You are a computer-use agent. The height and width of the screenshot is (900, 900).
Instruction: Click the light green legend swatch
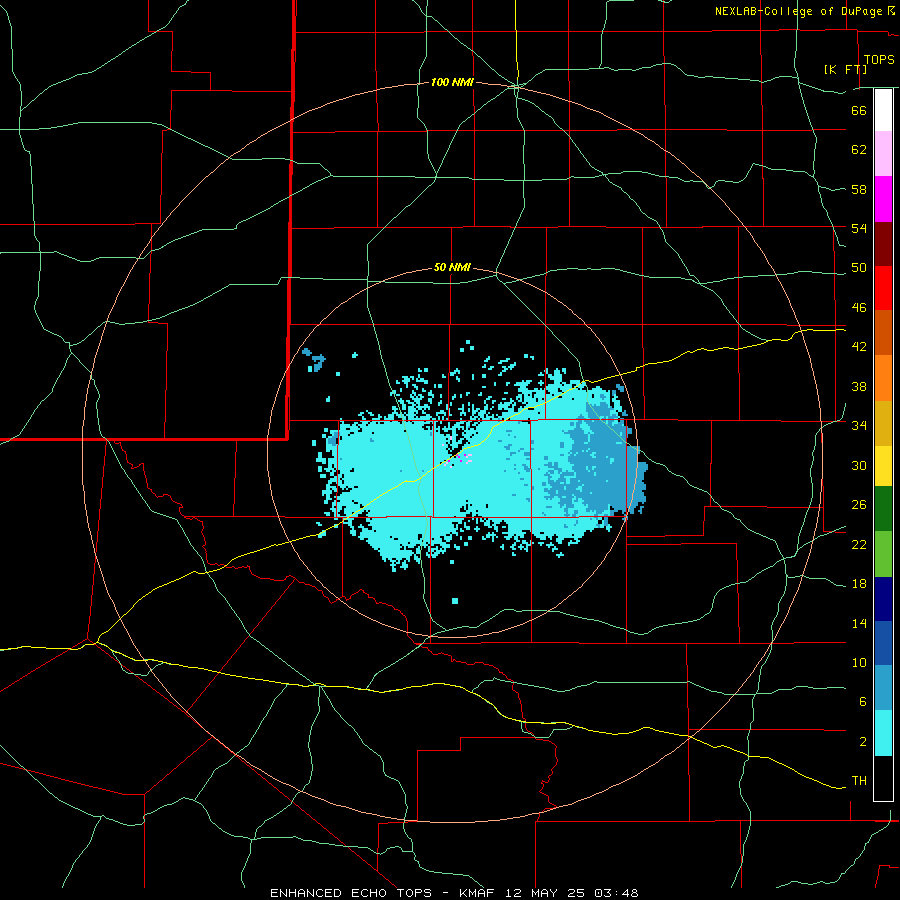[x=883, y=554]
